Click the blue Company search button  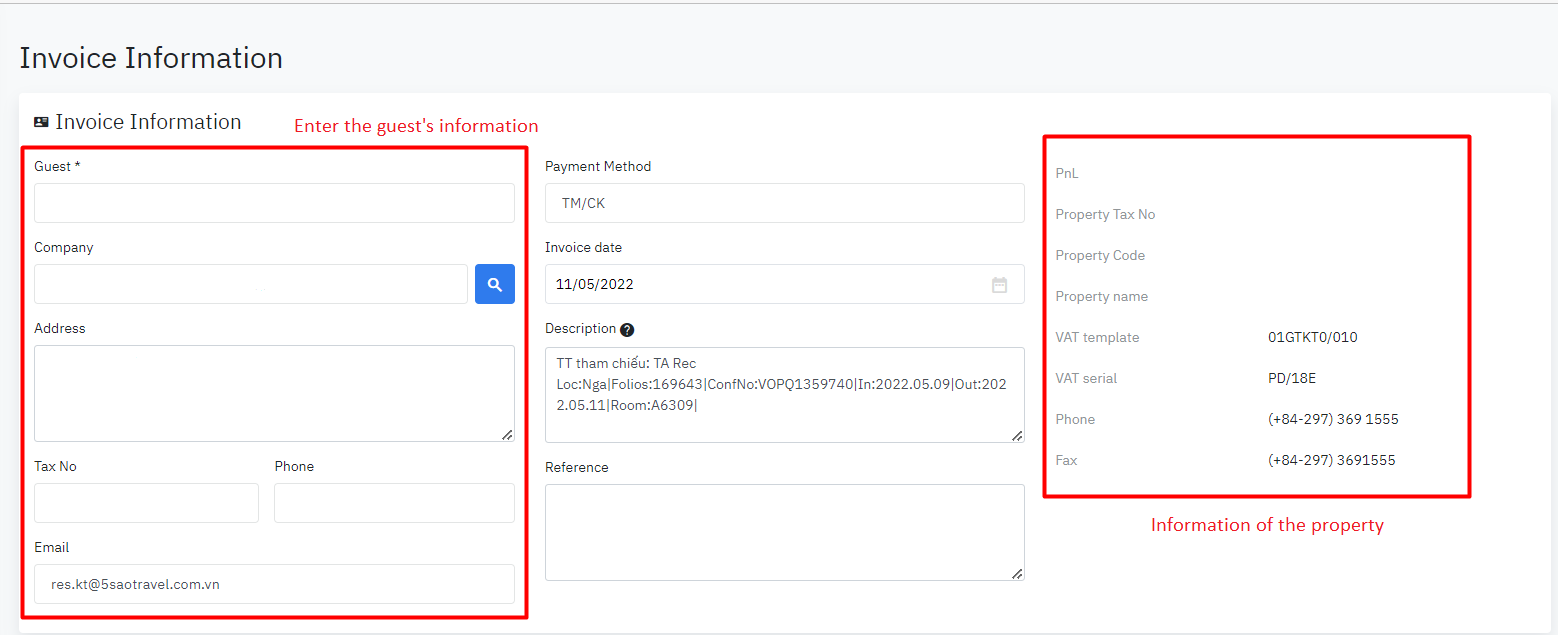point(494,284)
